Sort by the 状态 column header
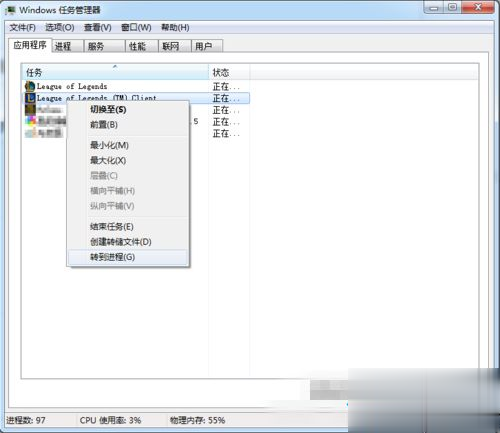Screen dimensions: 500x433 click(229, 72)
